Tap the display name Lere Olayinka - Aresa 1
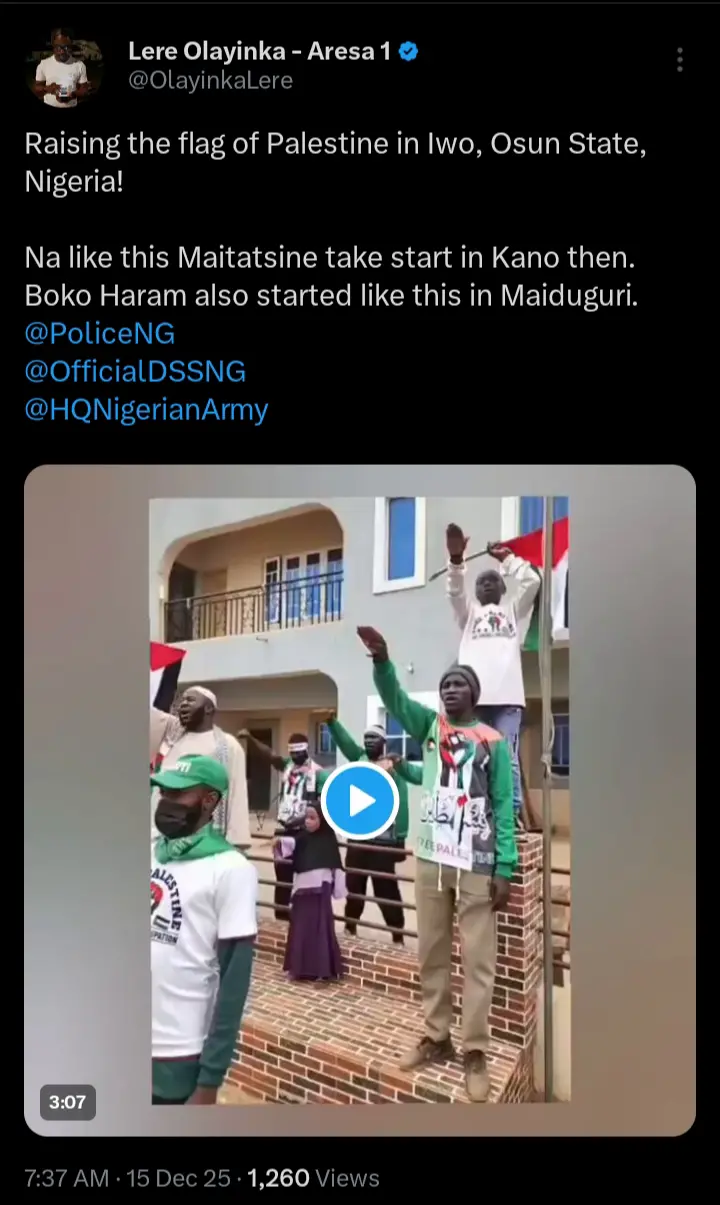 [260, 52]
